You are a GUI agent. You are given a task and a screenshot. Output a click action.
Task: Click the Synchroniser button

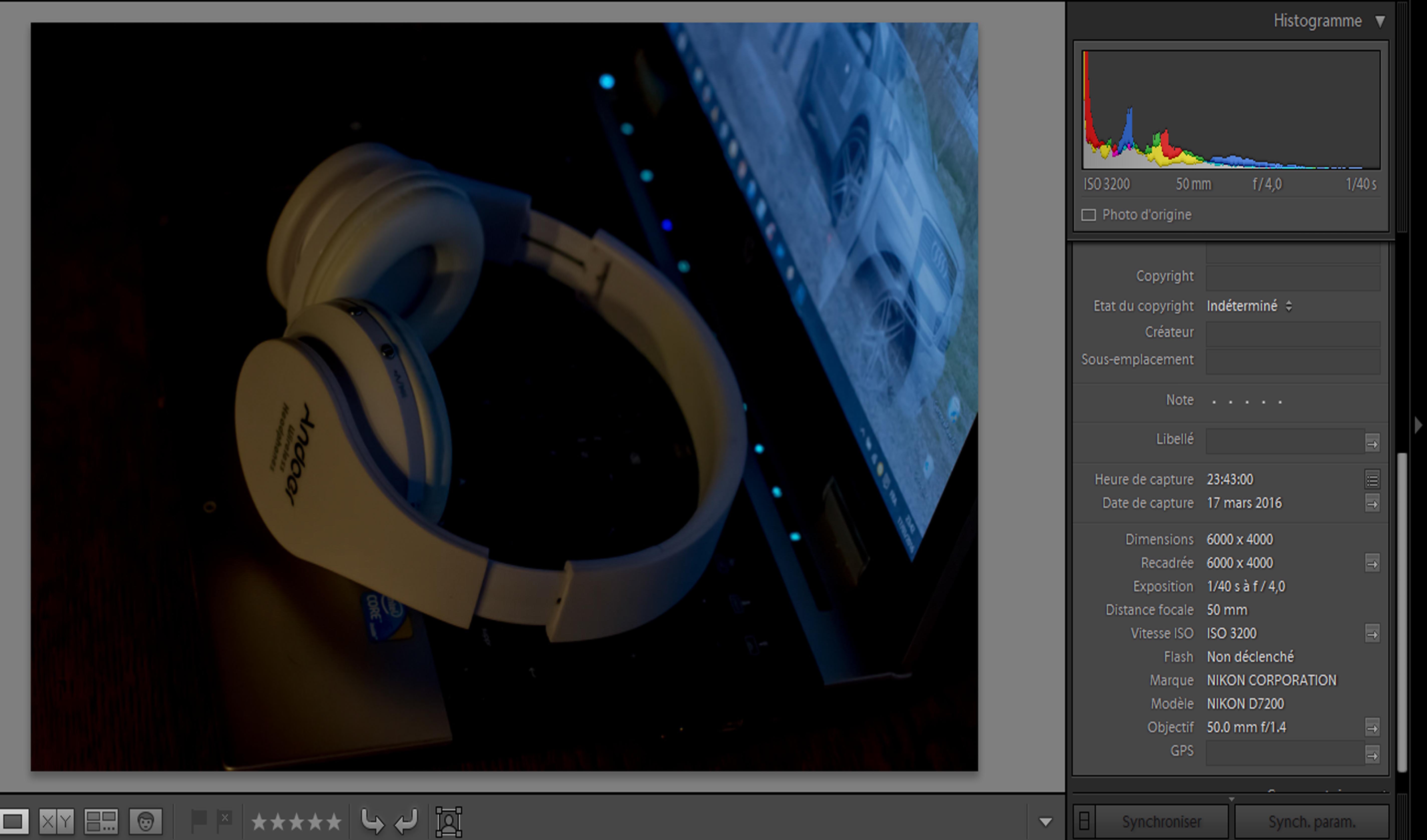[1161, 821]
